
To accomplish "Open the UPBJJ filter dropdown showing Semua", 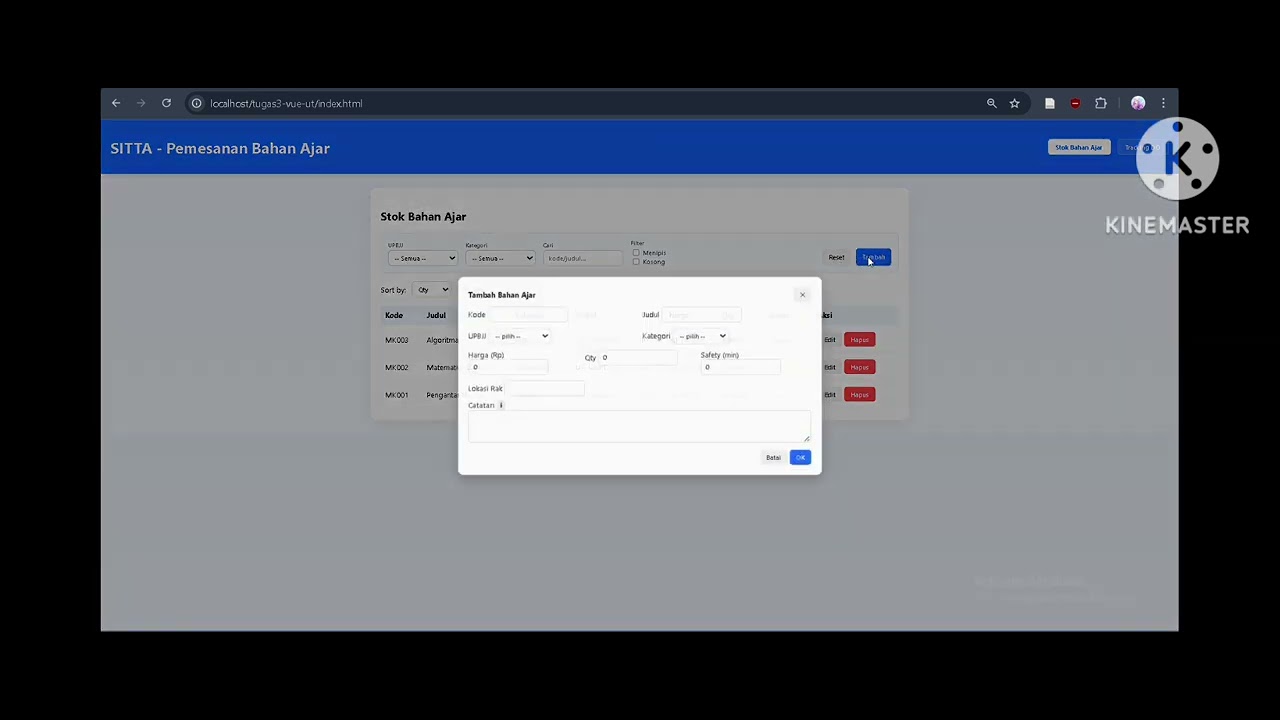I will pos(422,258).
